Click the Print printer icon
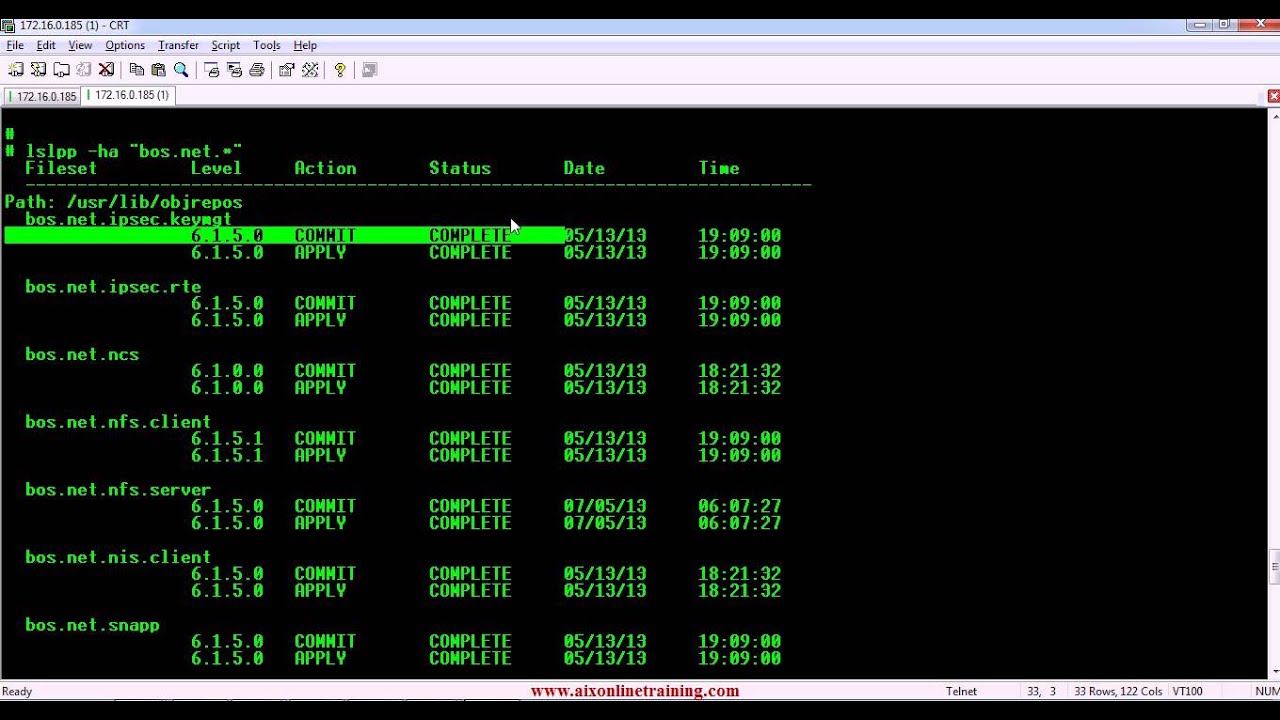Image resolution: width=1280 pixels, height=720 pixels. click(x=257, y=70)
